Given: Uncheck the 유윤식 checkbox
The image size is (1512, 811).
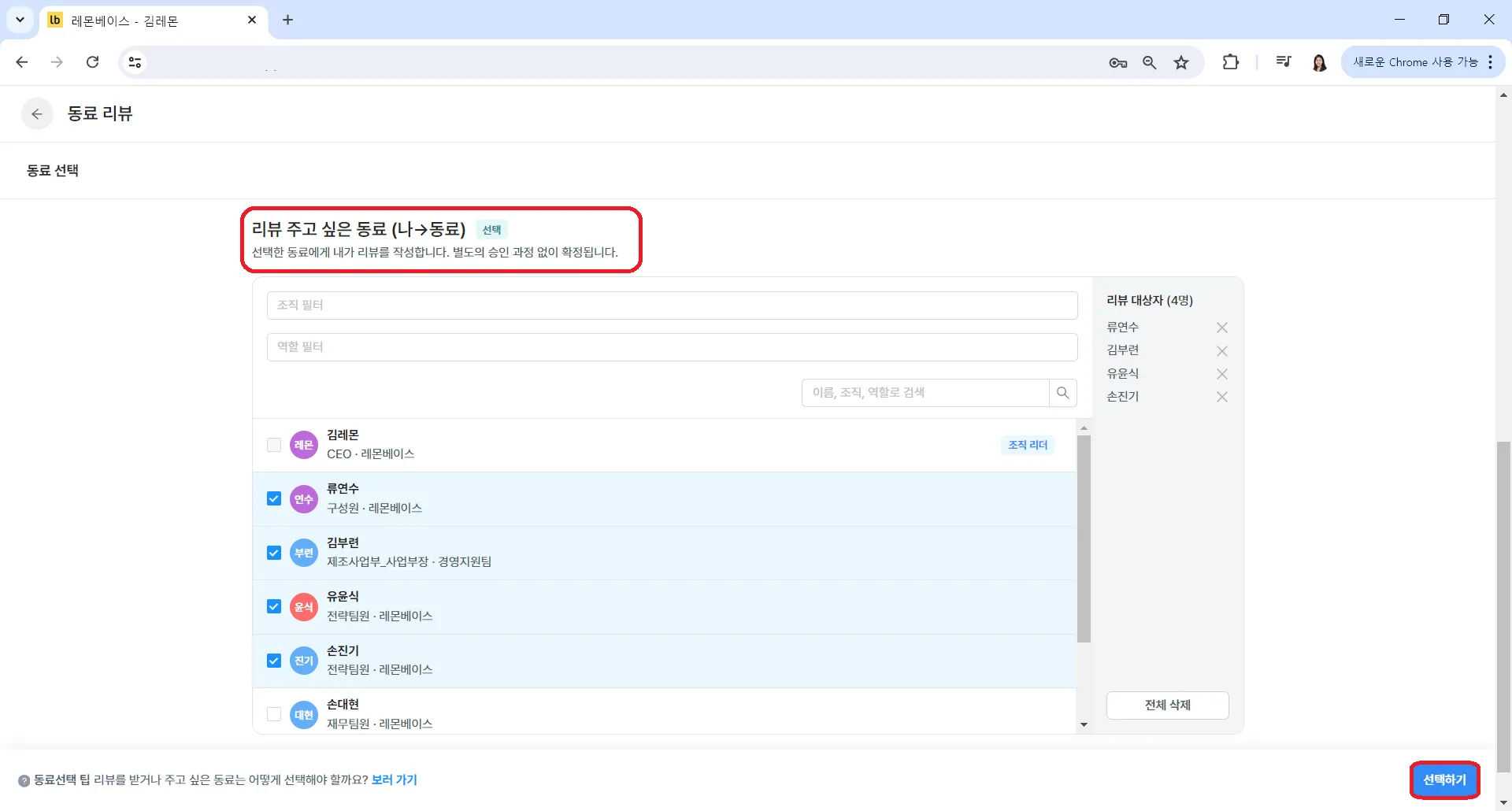Looking at the screenshot, I should pyautogui.click(x=274, y=607).
